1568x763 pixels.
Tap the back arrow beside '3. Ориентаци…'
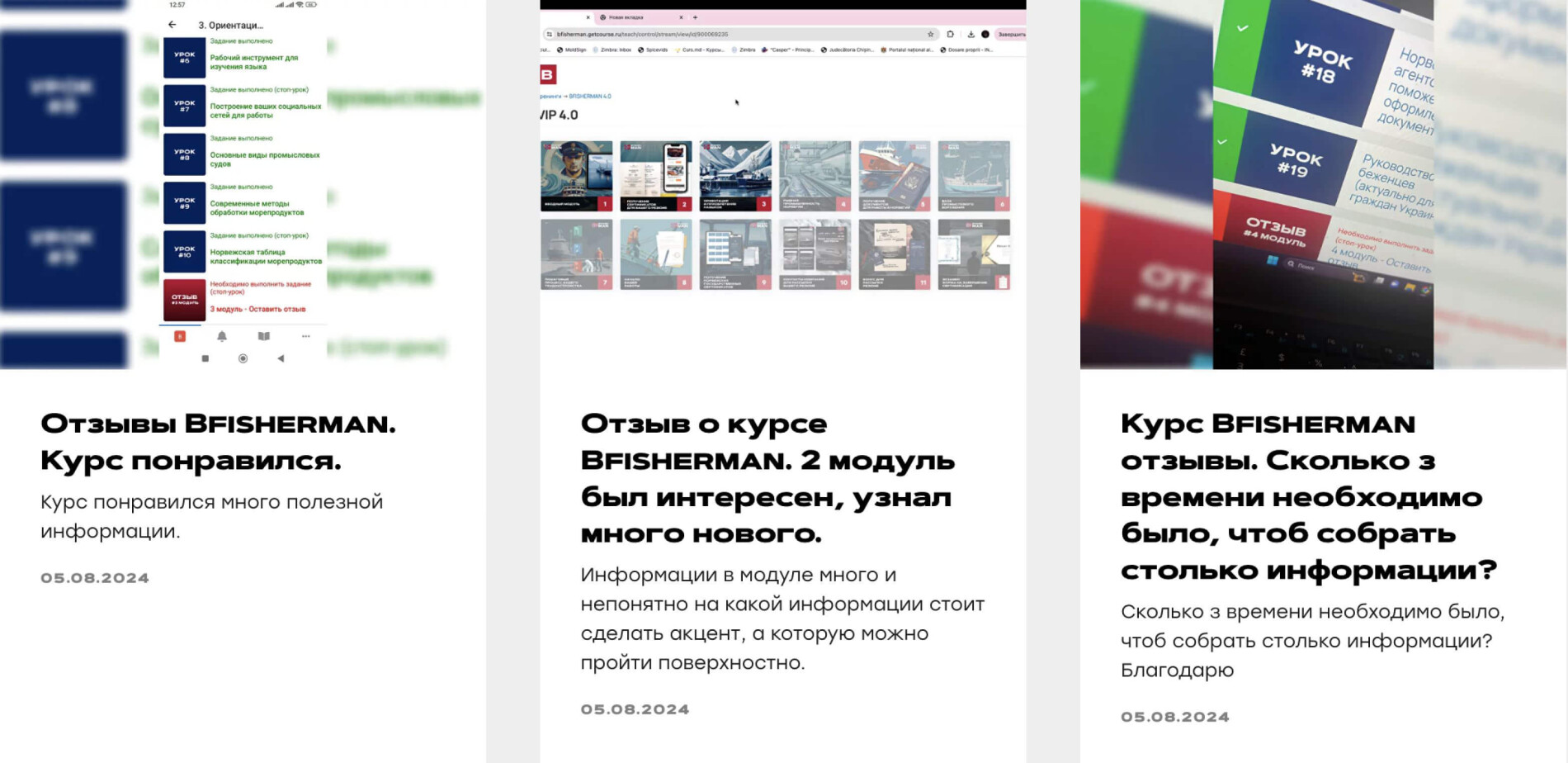point(172,25)
